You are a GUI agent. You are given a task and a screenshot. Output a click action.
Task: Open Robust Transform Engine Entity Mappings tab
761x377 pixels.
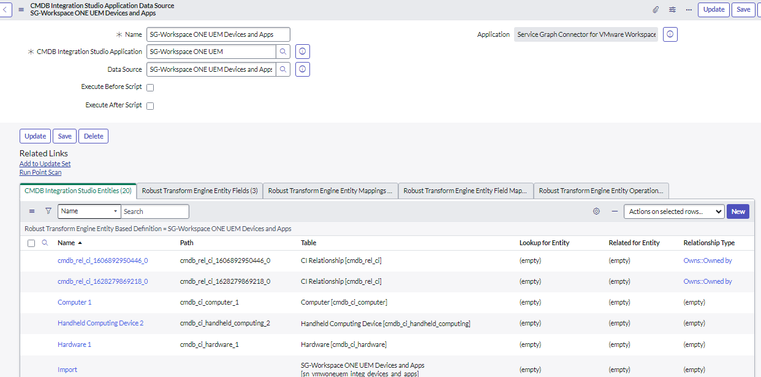click(331, 191)
